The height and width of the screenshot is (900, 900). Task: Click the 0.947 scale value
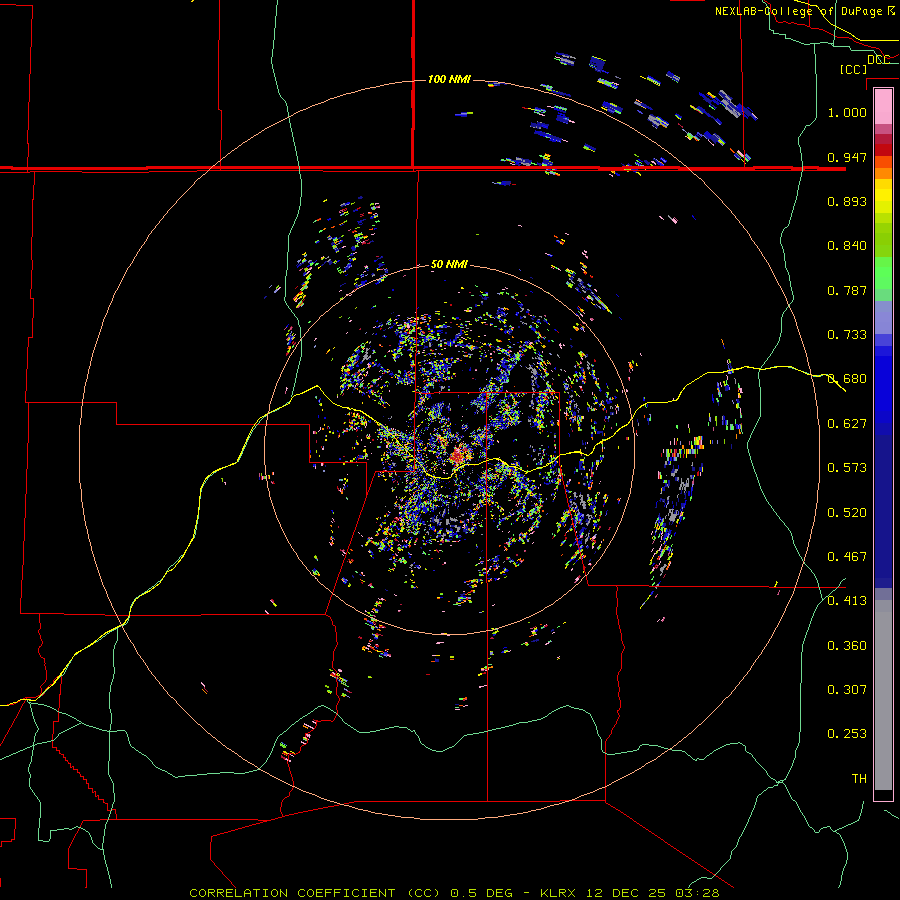(x=847, y=157)
